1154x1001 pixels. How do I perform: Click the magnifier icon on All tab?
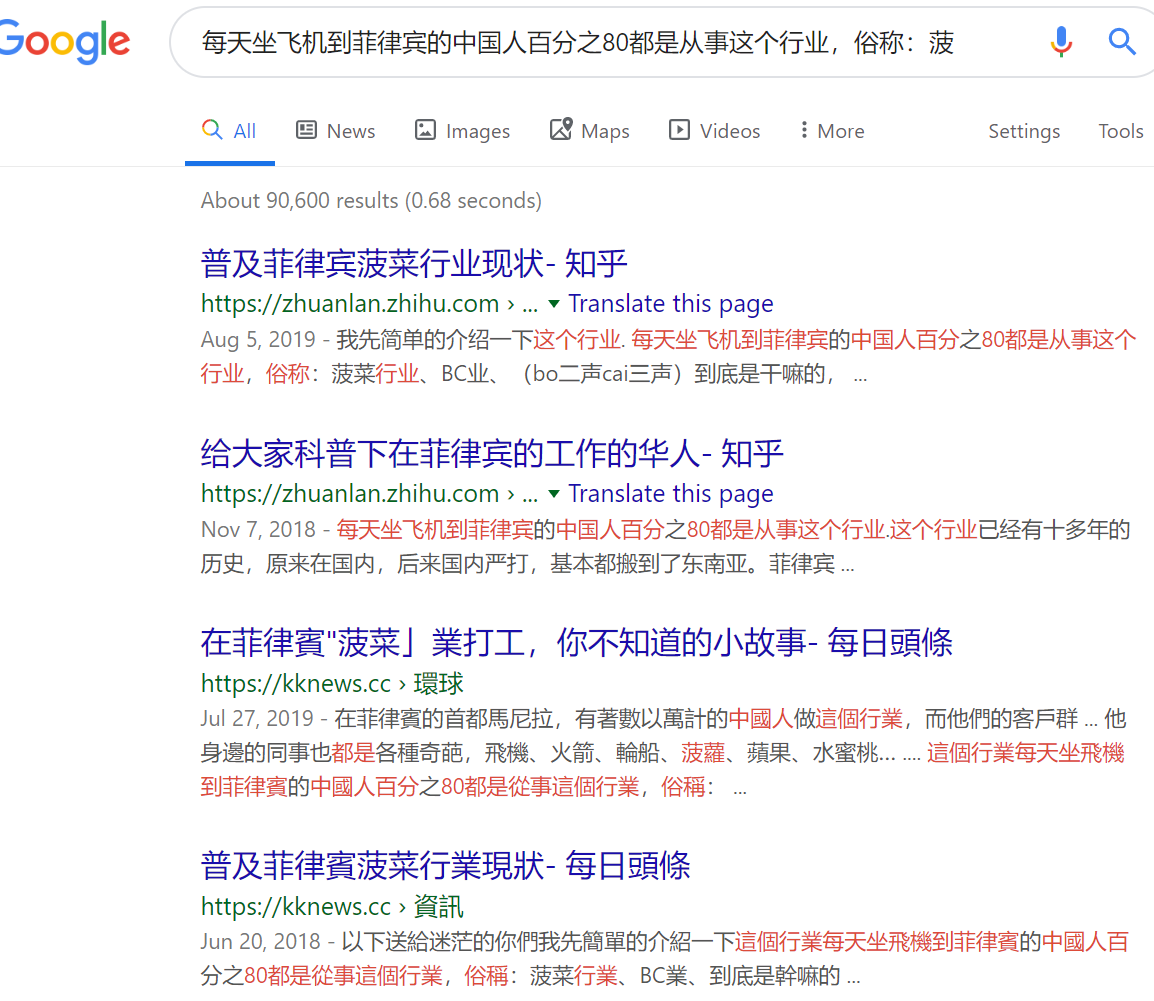click(x=212, y=130)
